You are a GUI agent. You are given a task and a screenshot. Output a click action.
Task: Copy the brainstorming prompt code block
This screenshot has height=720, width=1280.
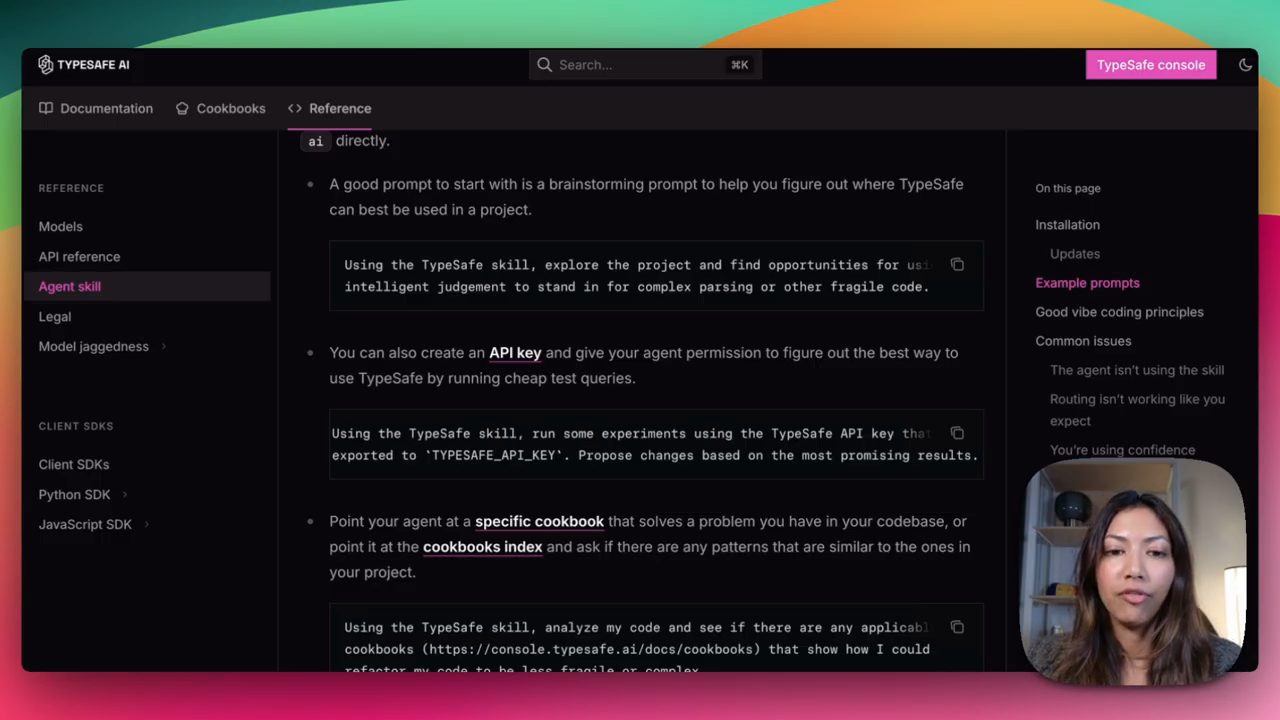(x=957, y=265)
